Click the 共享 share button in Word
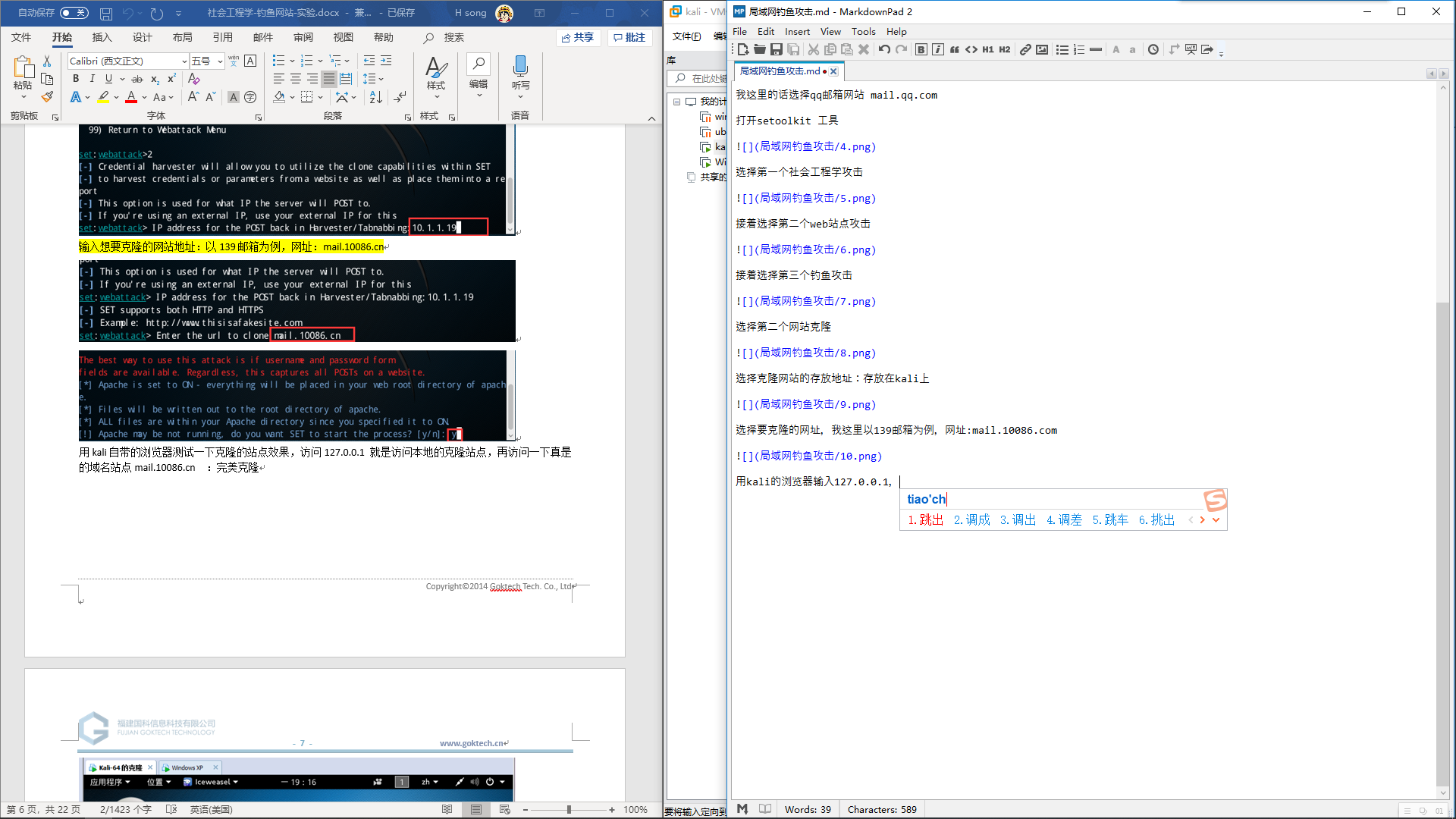The height and width of the screenshot is (819, 1456). 578,37
